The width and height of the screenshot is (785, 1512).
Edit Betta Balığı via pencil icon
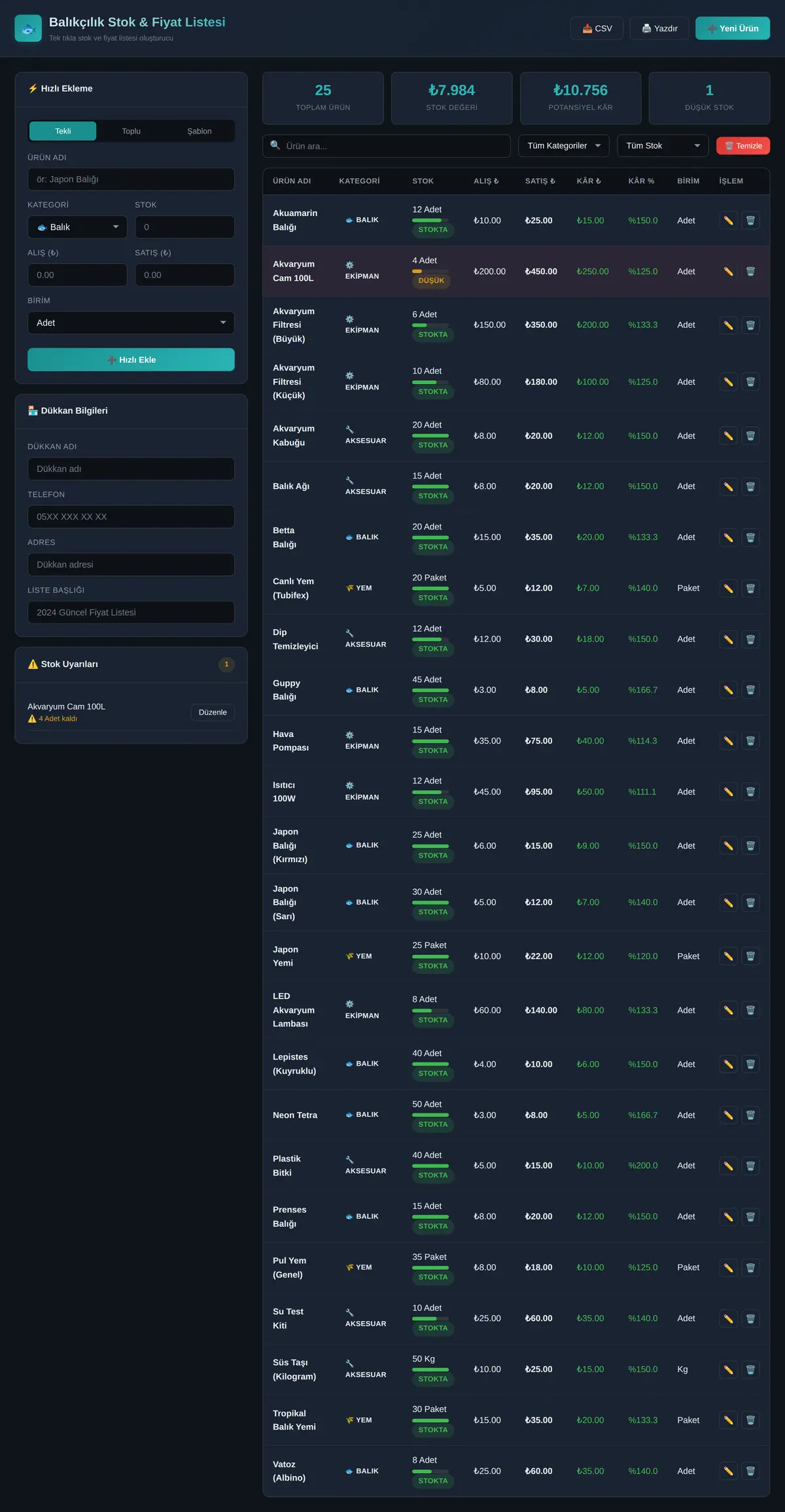click(728, 537)
